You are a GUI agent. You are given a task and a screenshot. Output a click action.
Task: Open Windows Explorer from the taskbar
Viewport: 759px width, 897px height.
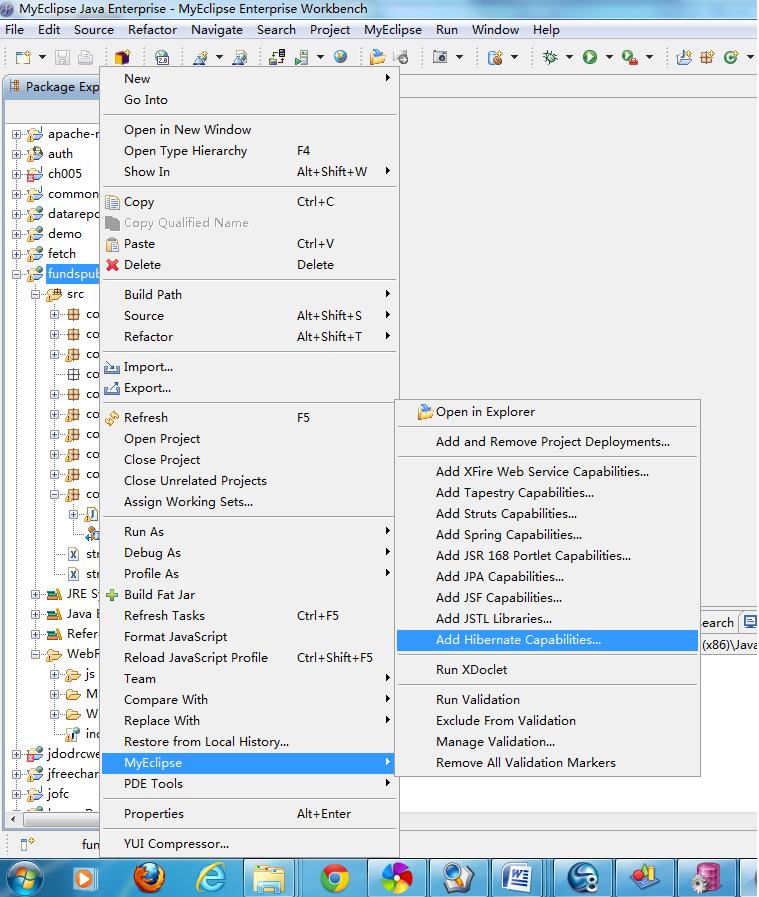(269, 878)
